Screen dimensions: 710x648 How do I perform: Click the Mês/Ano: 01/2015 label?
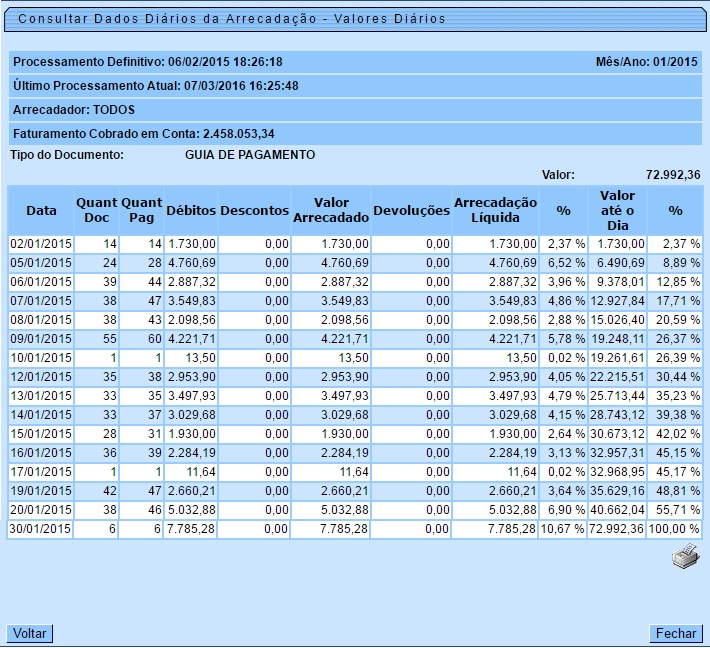(x=645, y=62)
